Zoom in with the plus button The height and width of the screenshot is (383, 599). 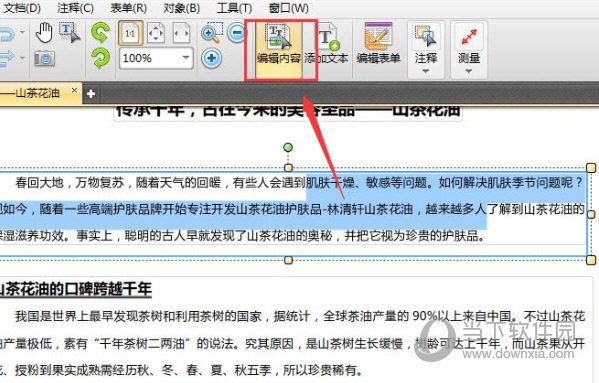coord(211,58)
